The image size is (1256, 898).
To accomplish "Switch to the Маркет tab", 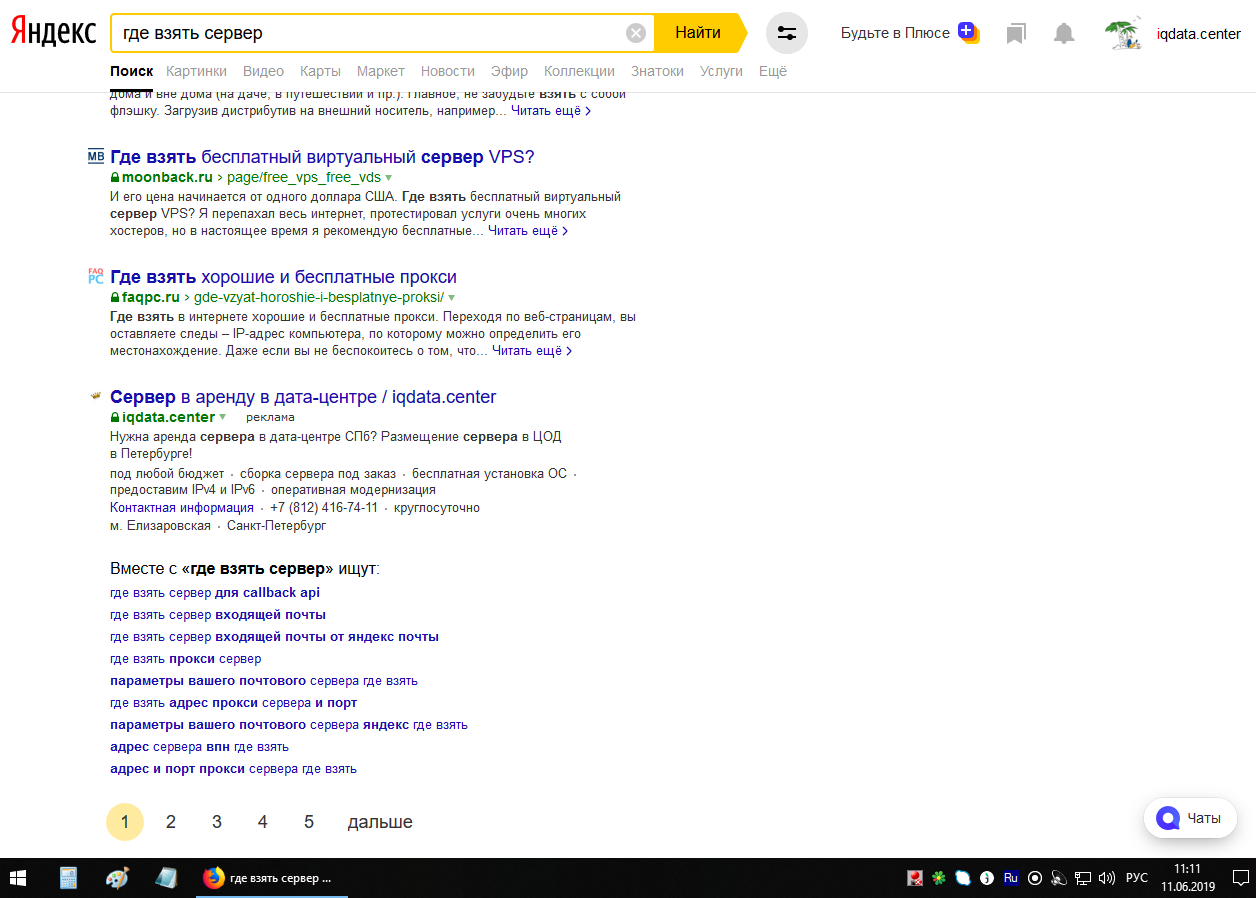I will point(381,71).
